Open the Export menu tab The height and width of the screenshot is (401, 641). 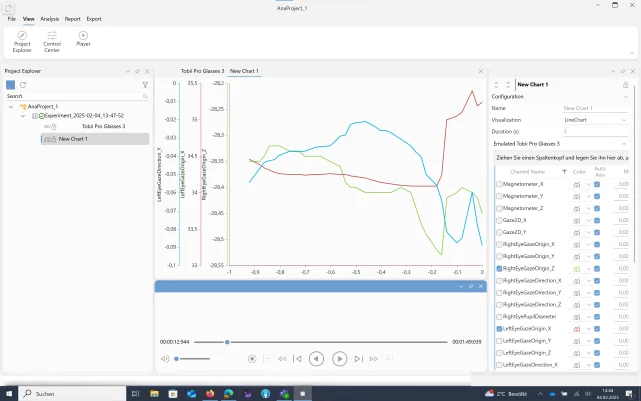tap(94, 19)
